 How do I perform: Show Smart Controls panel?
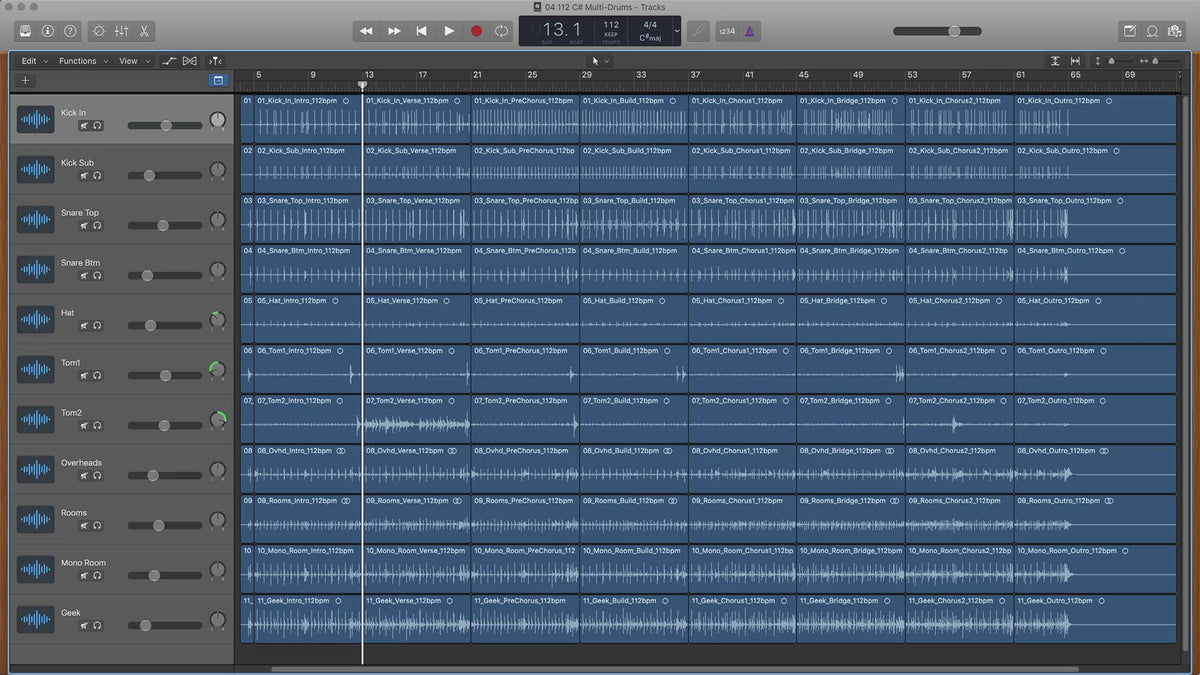[x=98, y=31]
